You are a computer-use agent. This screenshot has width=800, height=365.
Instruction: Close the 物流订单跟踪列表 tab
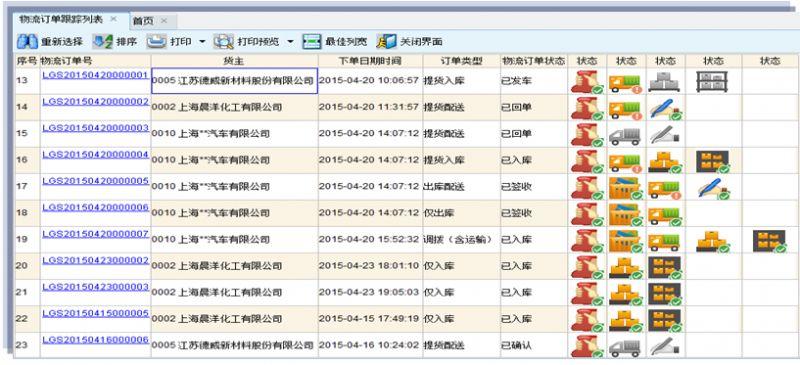click(x=113, y=19)
